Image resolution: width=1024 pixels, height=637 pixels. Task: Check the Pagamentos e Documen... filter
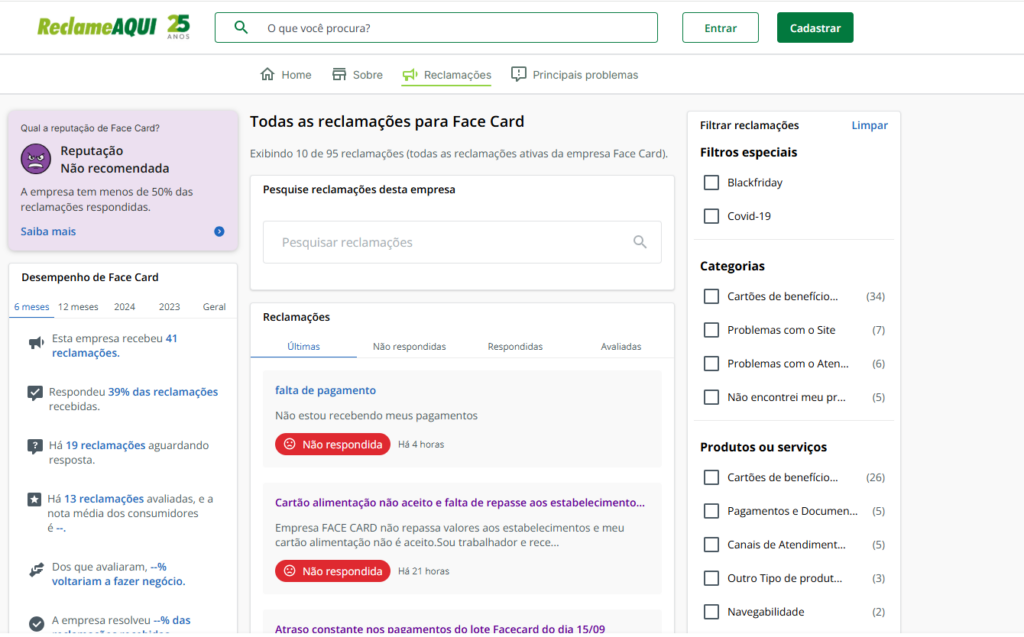[711, 511]
